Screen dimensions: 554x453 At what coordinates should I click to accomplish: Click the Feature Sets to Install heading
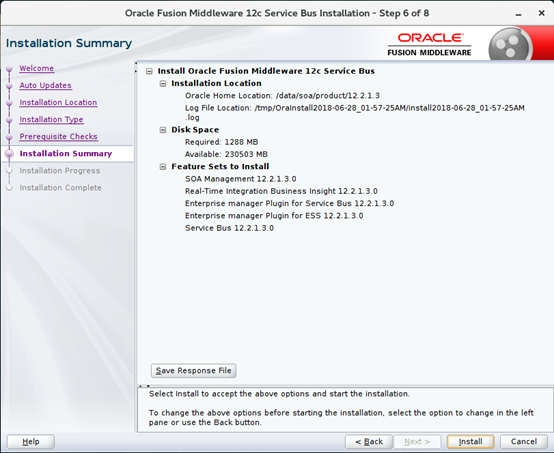[220, 166]
